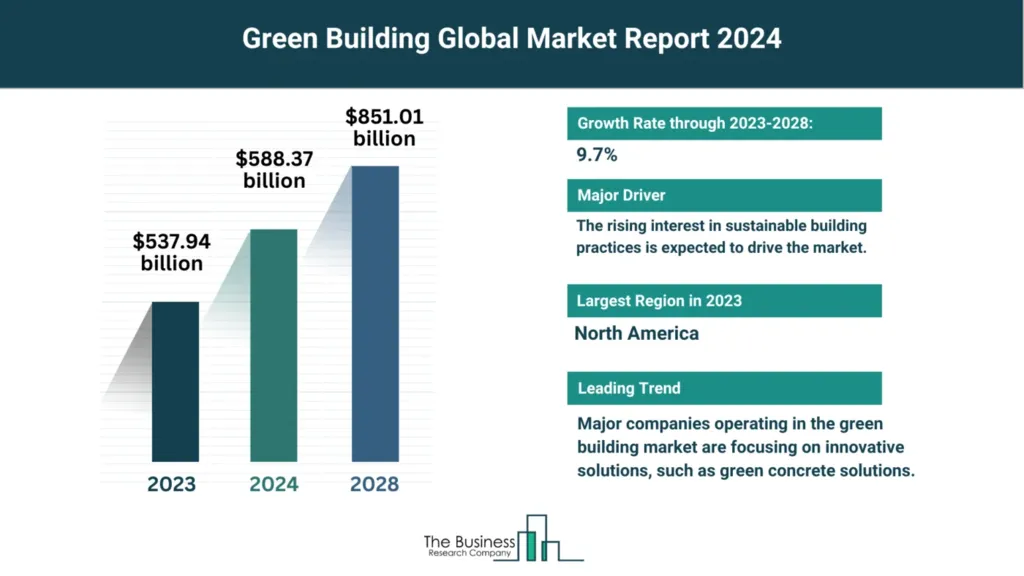
Task: Click the $851.01 billion label
Action: (384, 127)
